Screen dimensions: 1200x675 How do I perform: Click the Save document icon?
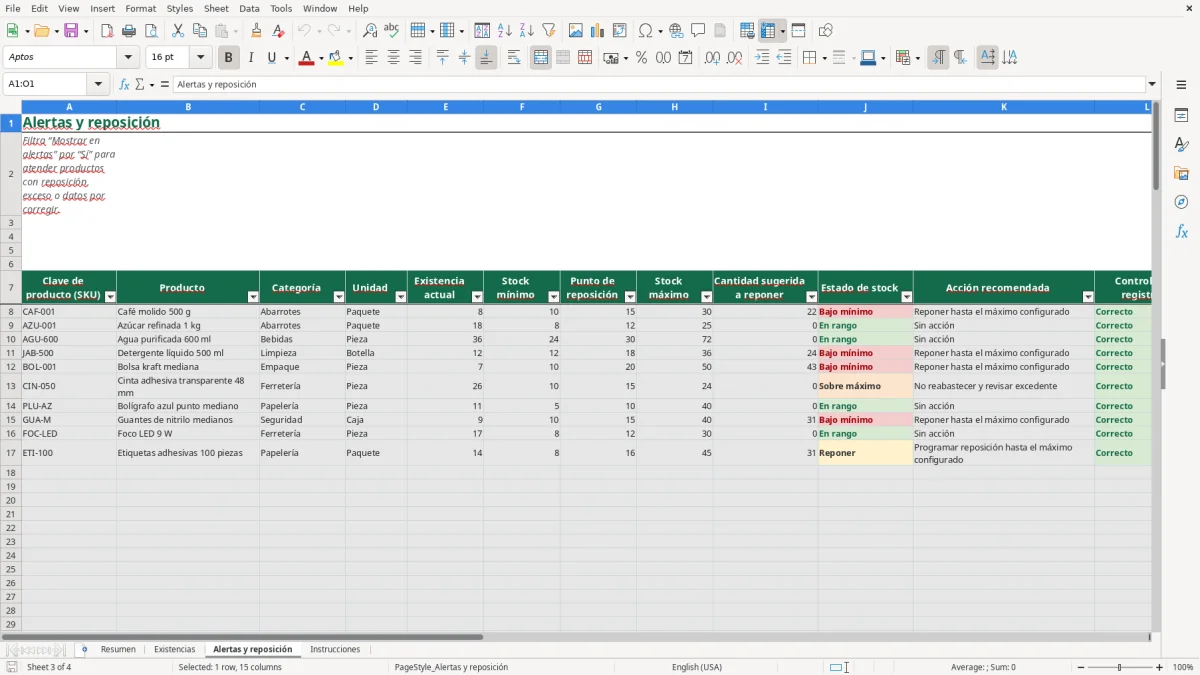pos(71,31)
